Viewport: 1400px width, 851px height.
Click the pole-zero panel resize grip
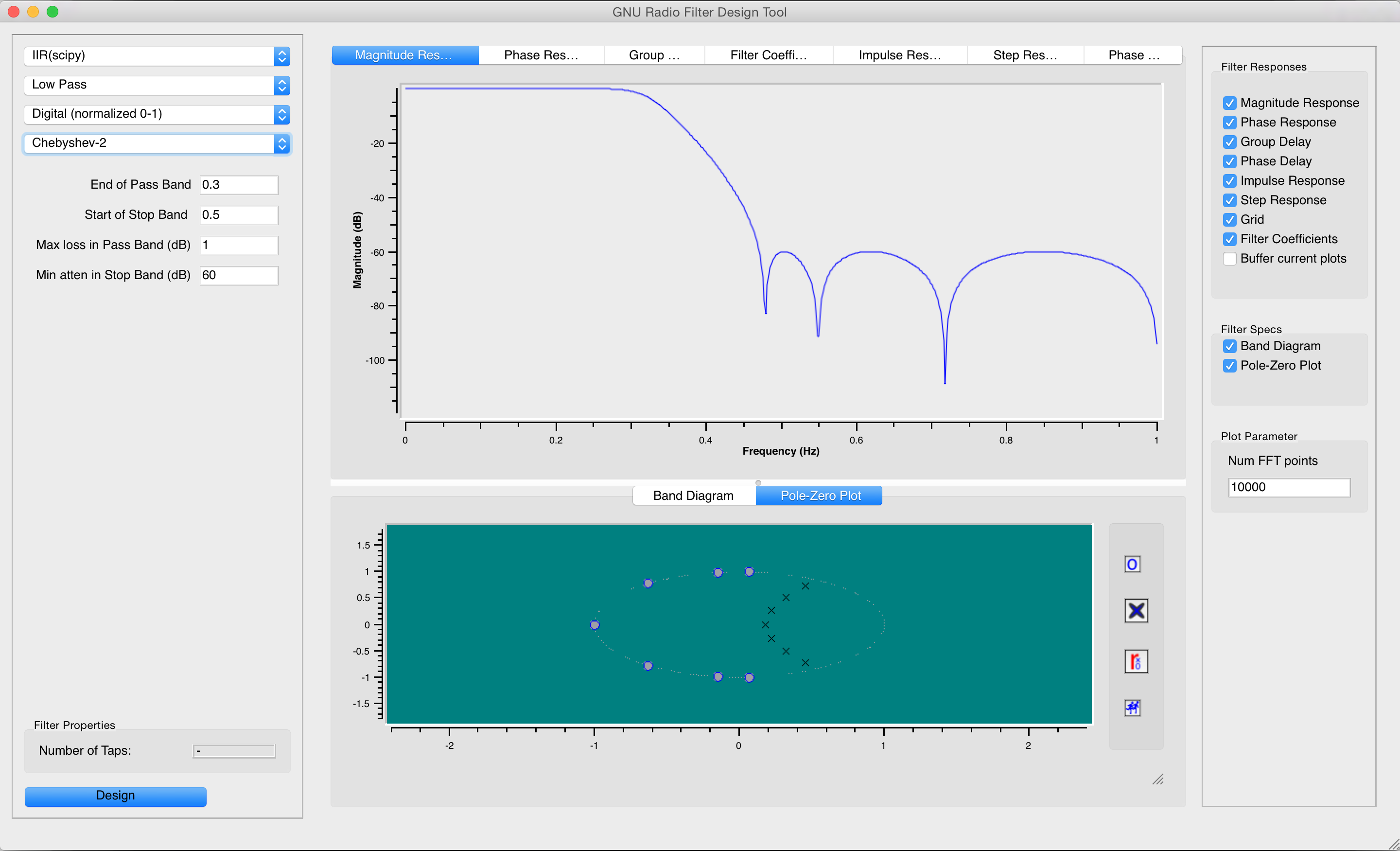(x=1158, y=780)
